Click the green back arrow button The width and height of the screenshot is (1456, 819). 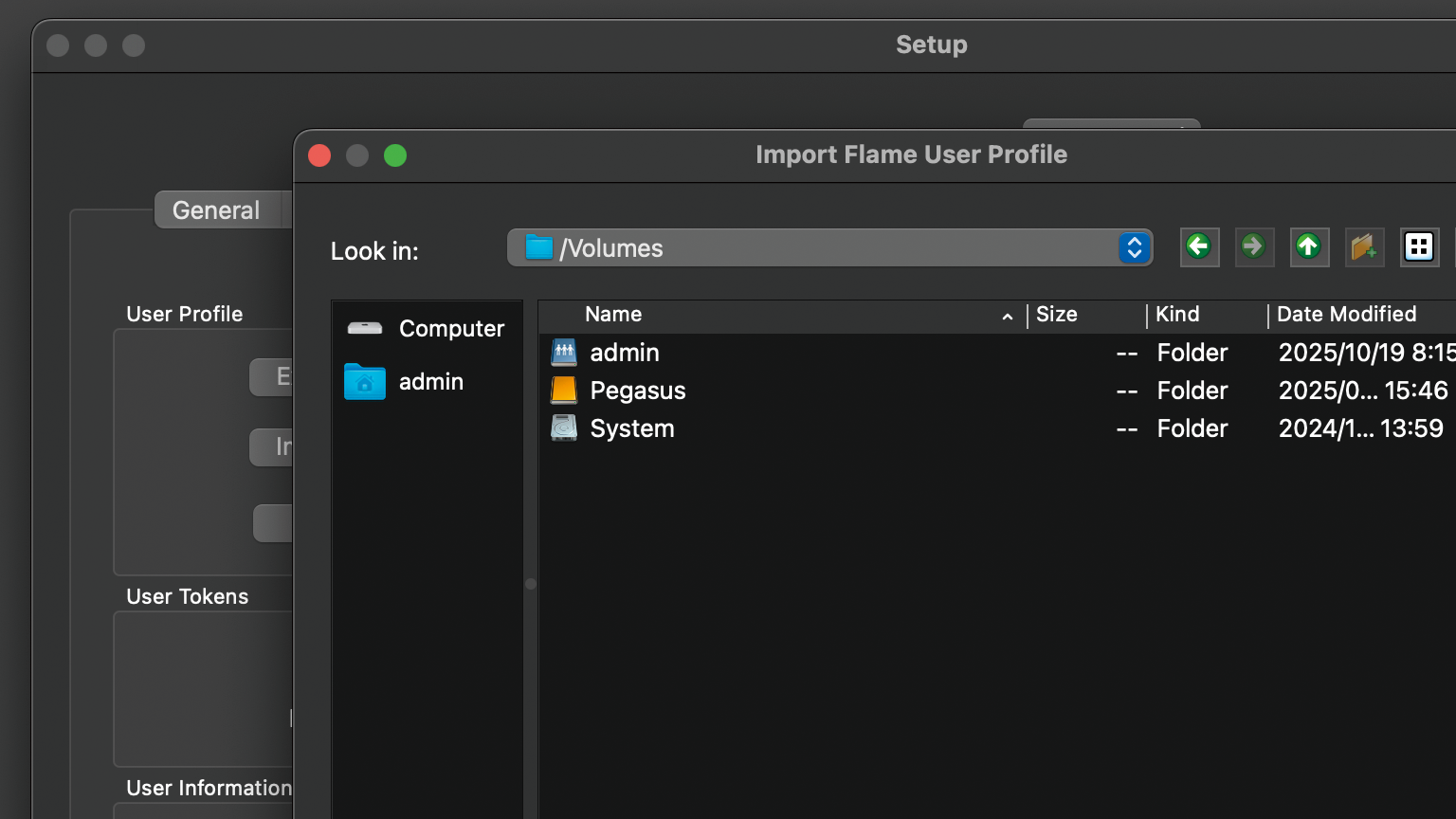1199,247
